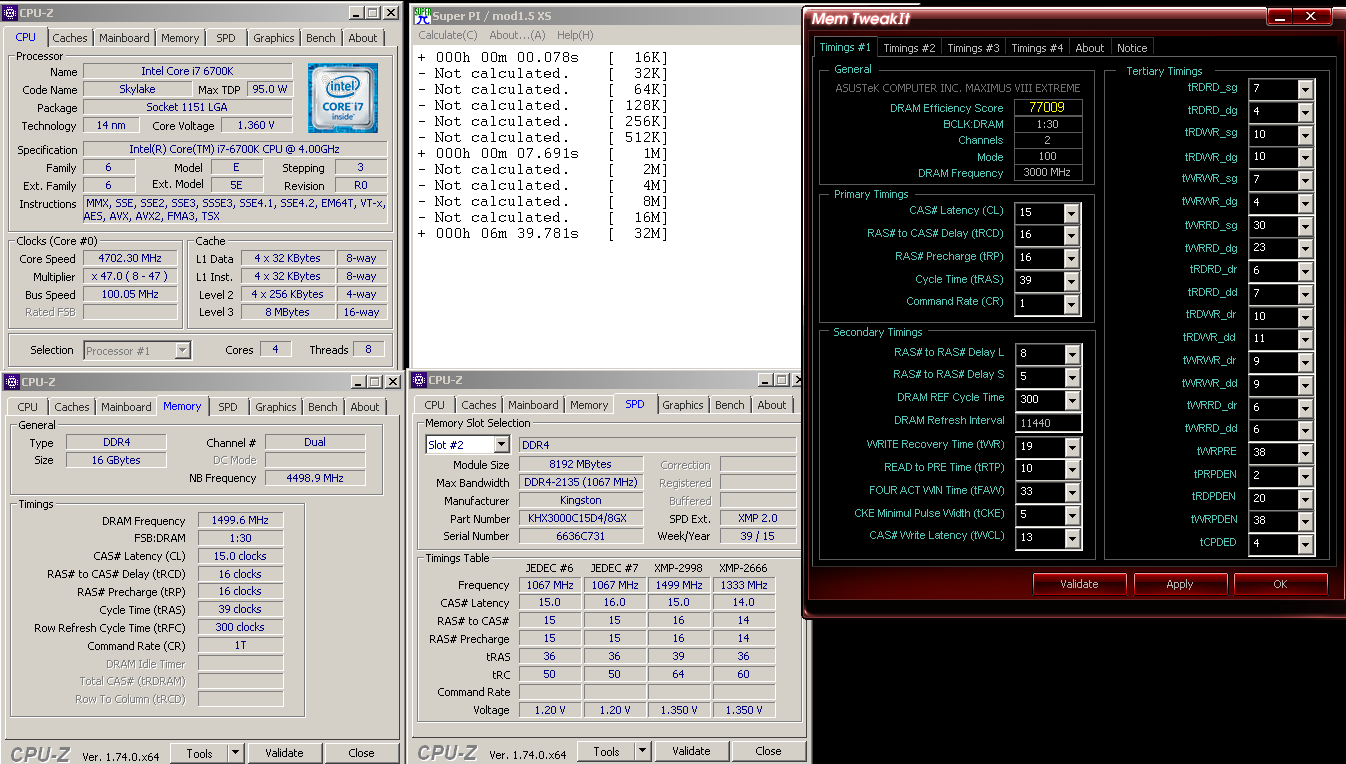Expand the CAS# Write Latency (tWCL) dropdown
1346x764 pixels.
(1072, 538)
